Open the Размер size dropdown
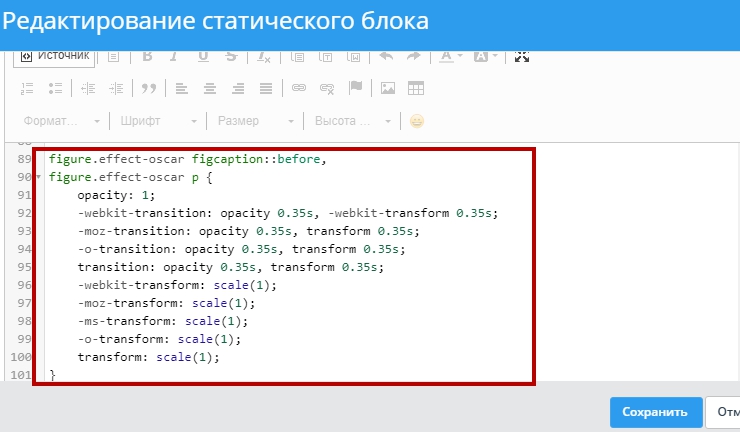 click(x=254, y=121)
